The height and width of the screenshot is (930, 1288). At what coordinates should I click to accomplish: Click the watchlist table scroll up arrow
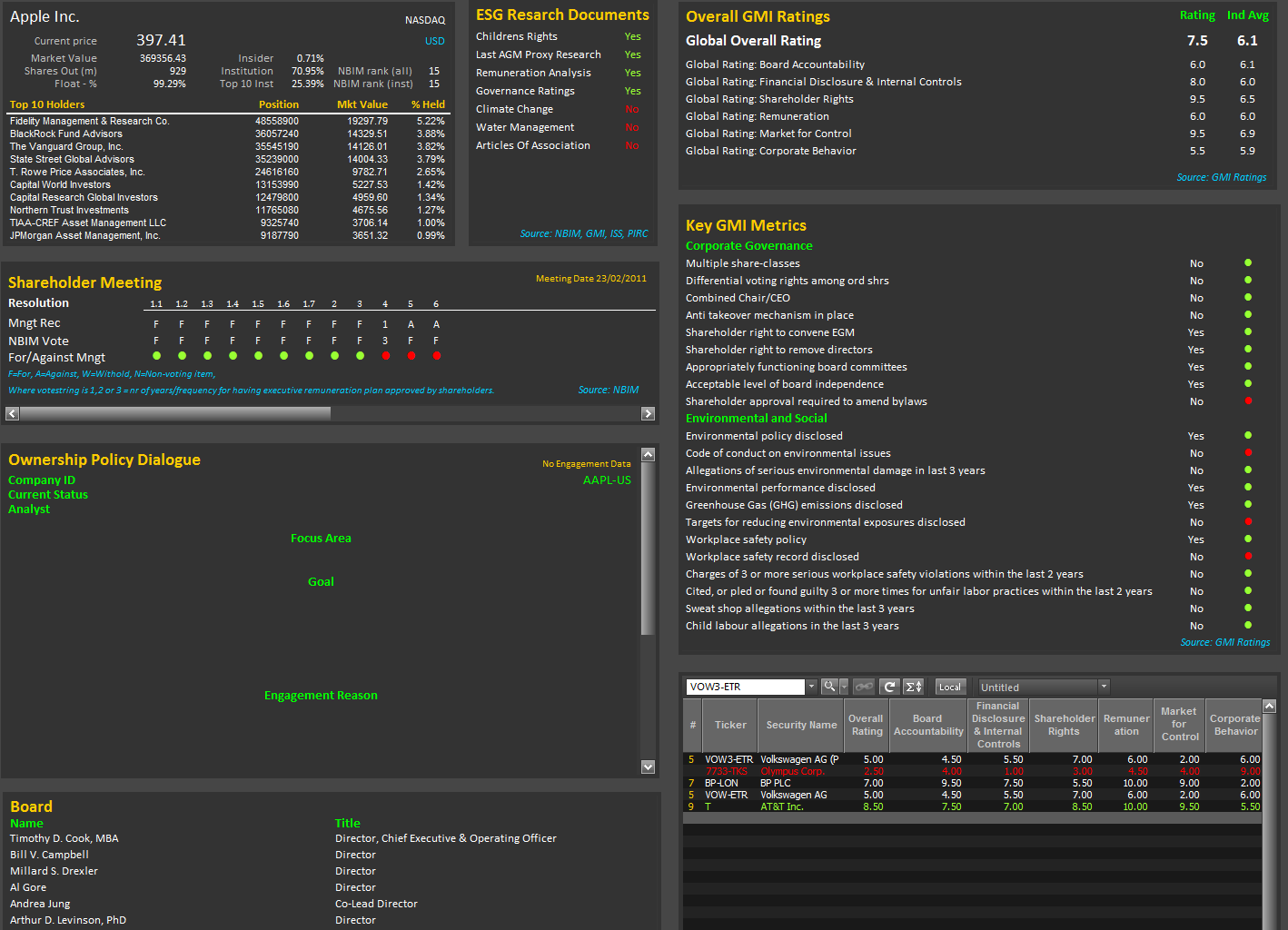[1270, 706]
